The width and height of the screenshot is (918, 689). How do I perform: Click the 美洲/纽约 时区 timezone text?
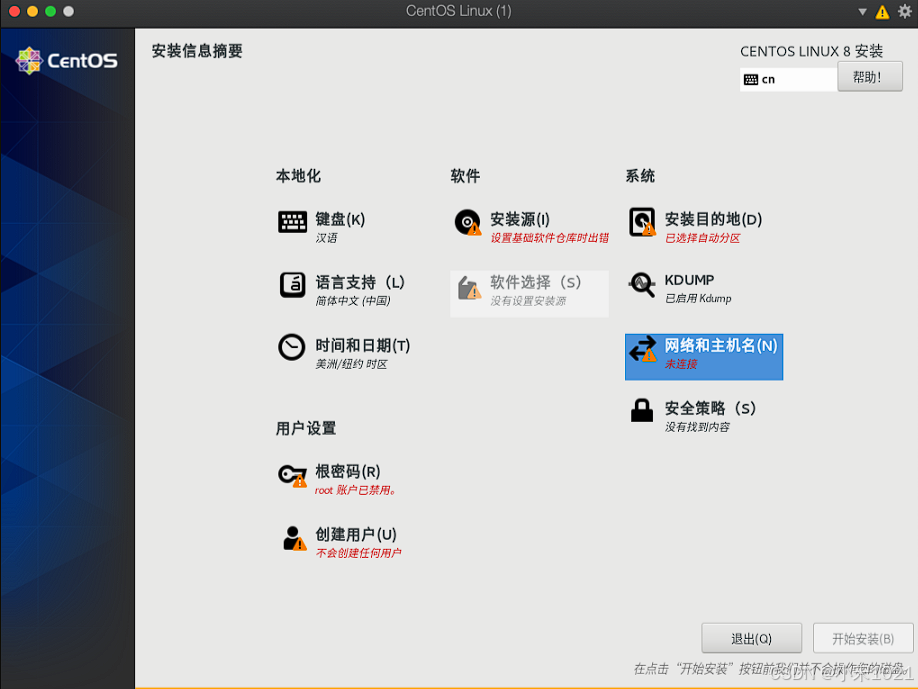coord(351,364)
